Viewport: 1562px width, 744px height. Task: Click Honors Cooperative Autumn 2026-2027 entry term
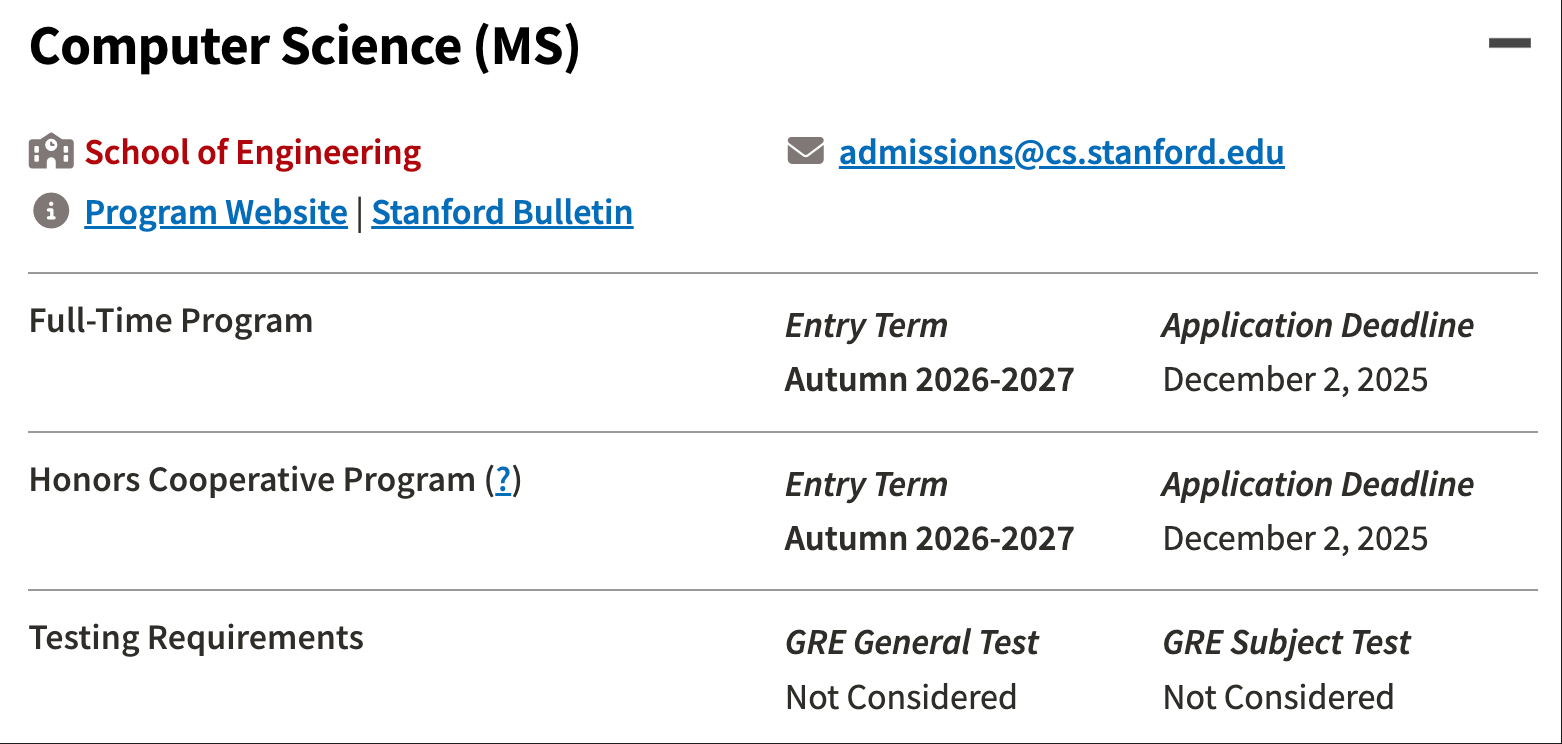coord(929,539)
